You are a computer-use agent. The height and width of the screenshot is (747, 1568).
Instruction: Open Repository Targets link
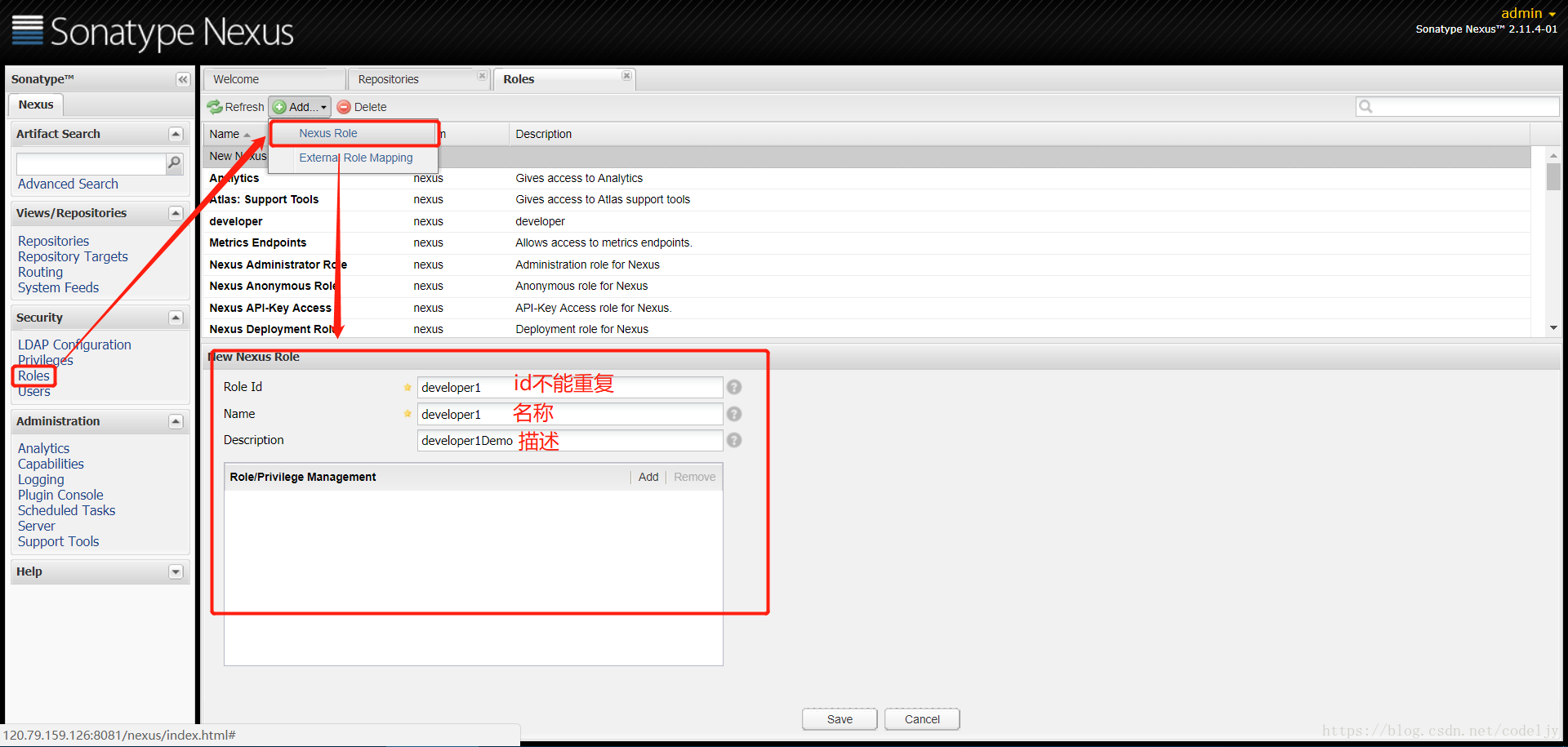pos(73,256)
